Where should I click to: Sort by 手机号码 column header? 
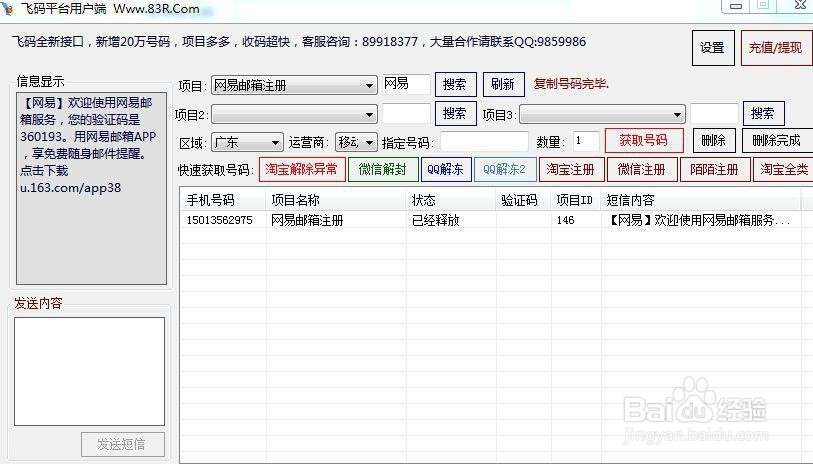(223, 200)
